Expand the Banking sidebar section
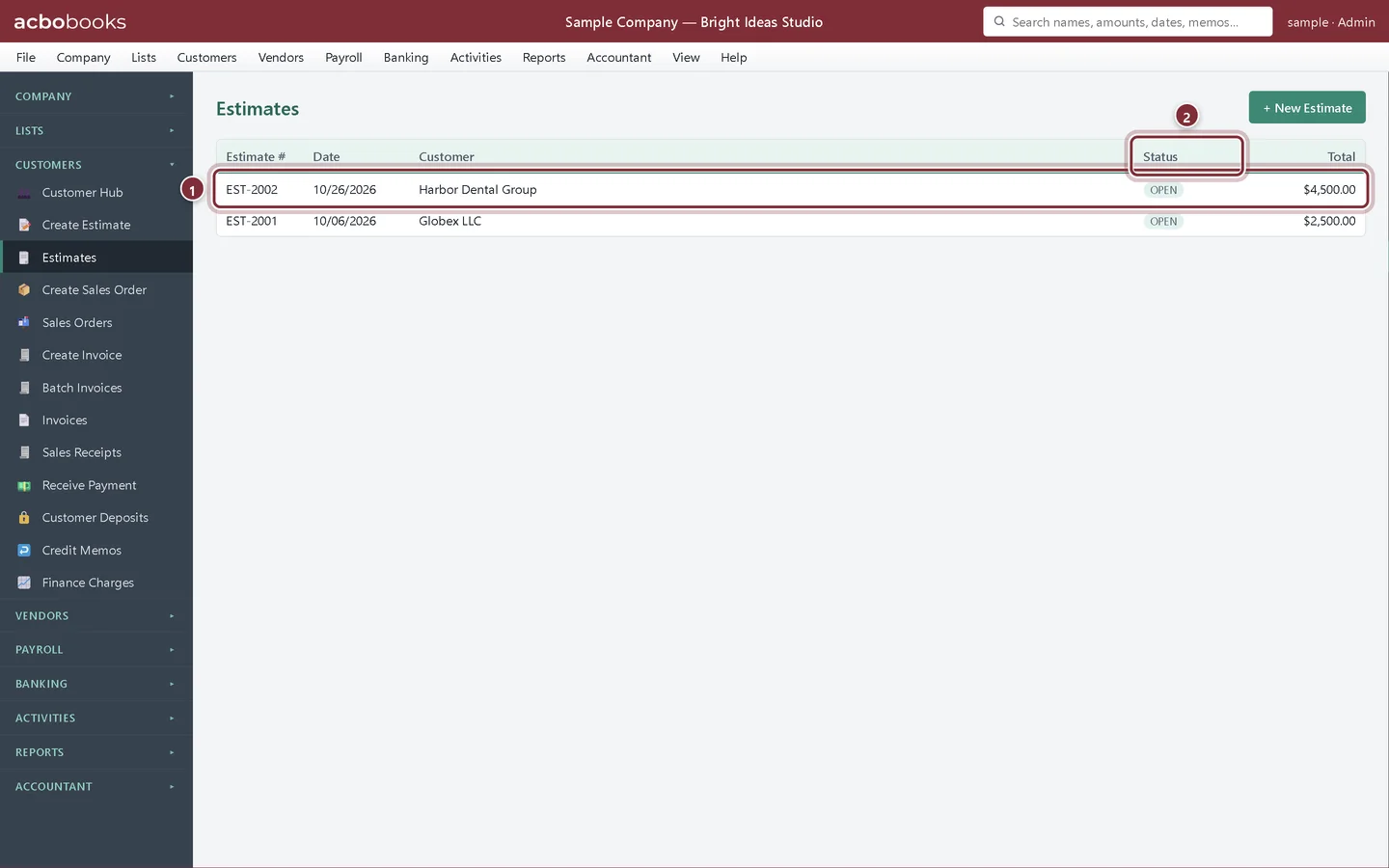1389x868 pixels. (96, 684)
